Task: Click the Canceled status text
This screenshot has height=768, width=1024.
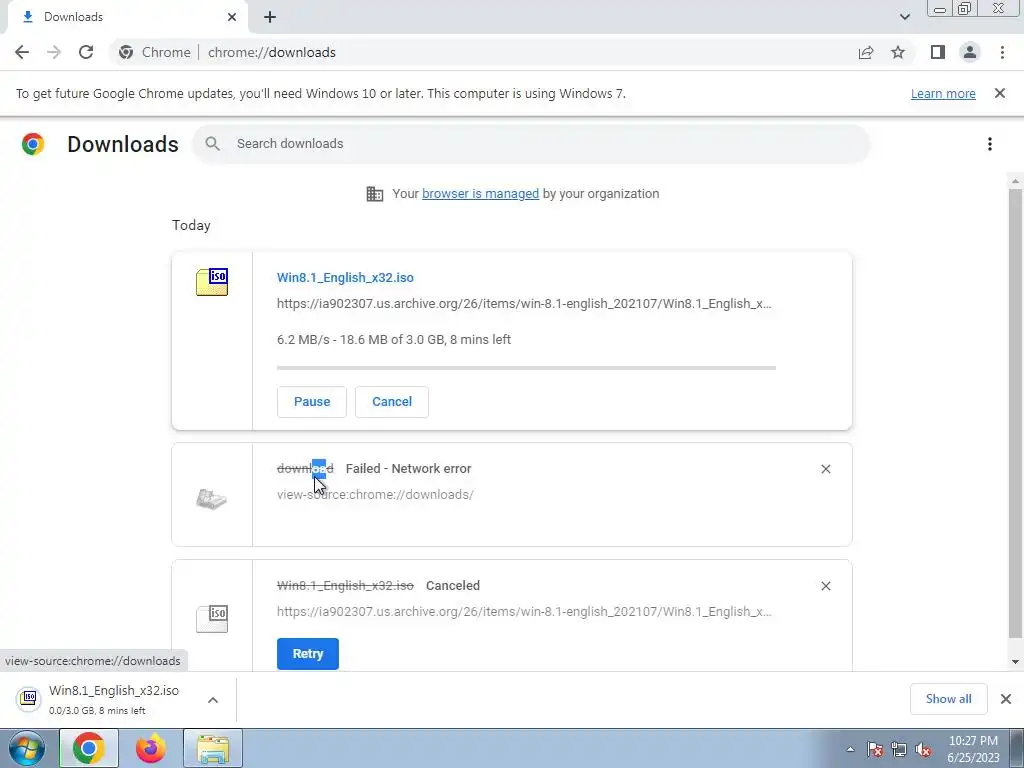Action: pyautogui.click(x=453, y=585)
